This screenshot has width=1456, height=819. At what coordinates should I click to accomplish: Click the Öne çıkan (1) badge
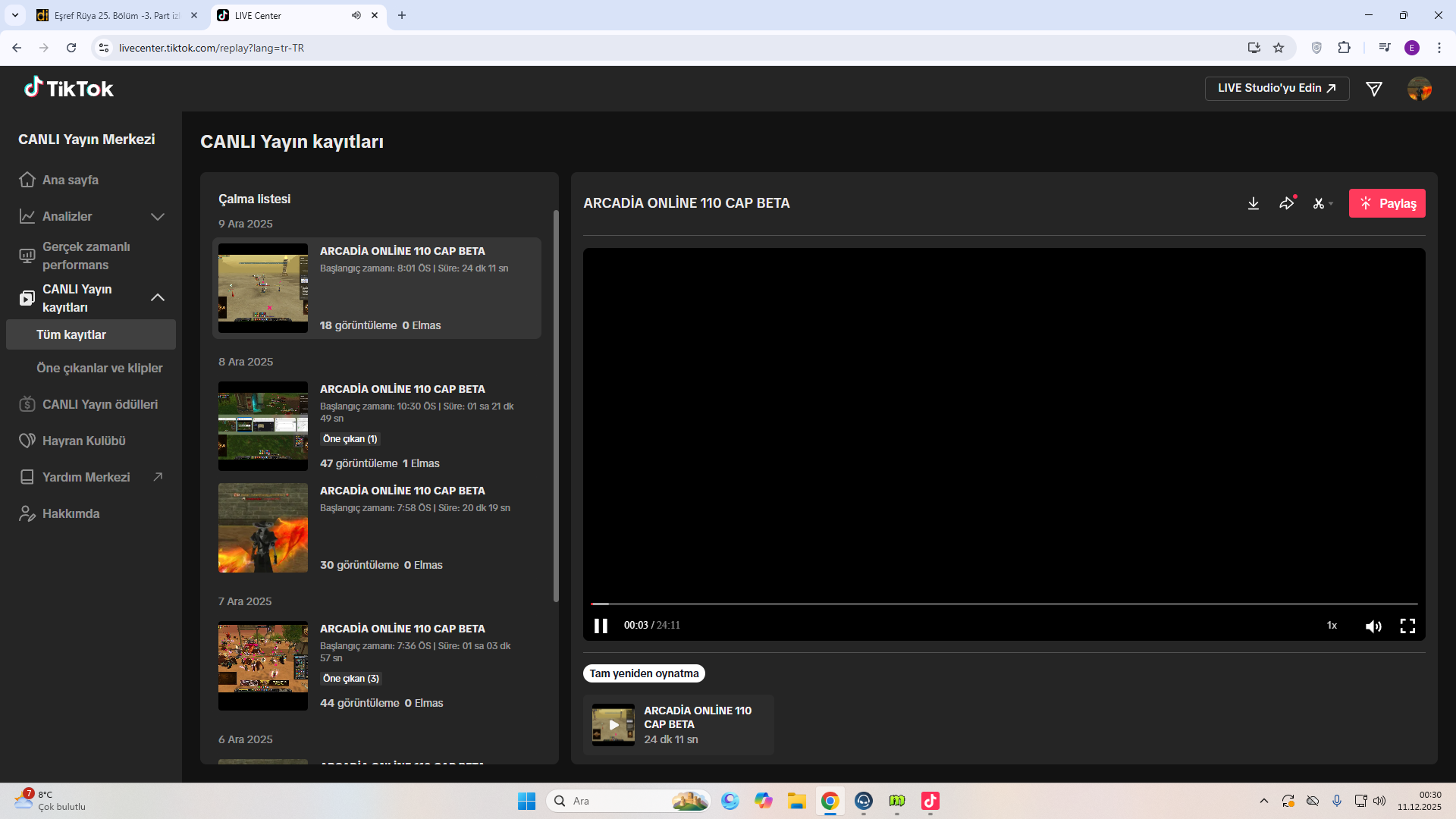tap(350, 439)
